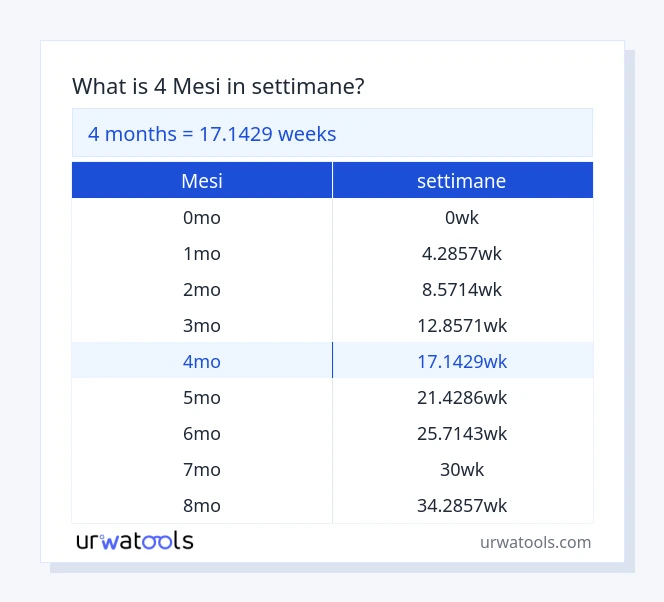Select the highlighted 4mo cell
Viewport: 664px width, 602px height.
coord(202,361)
